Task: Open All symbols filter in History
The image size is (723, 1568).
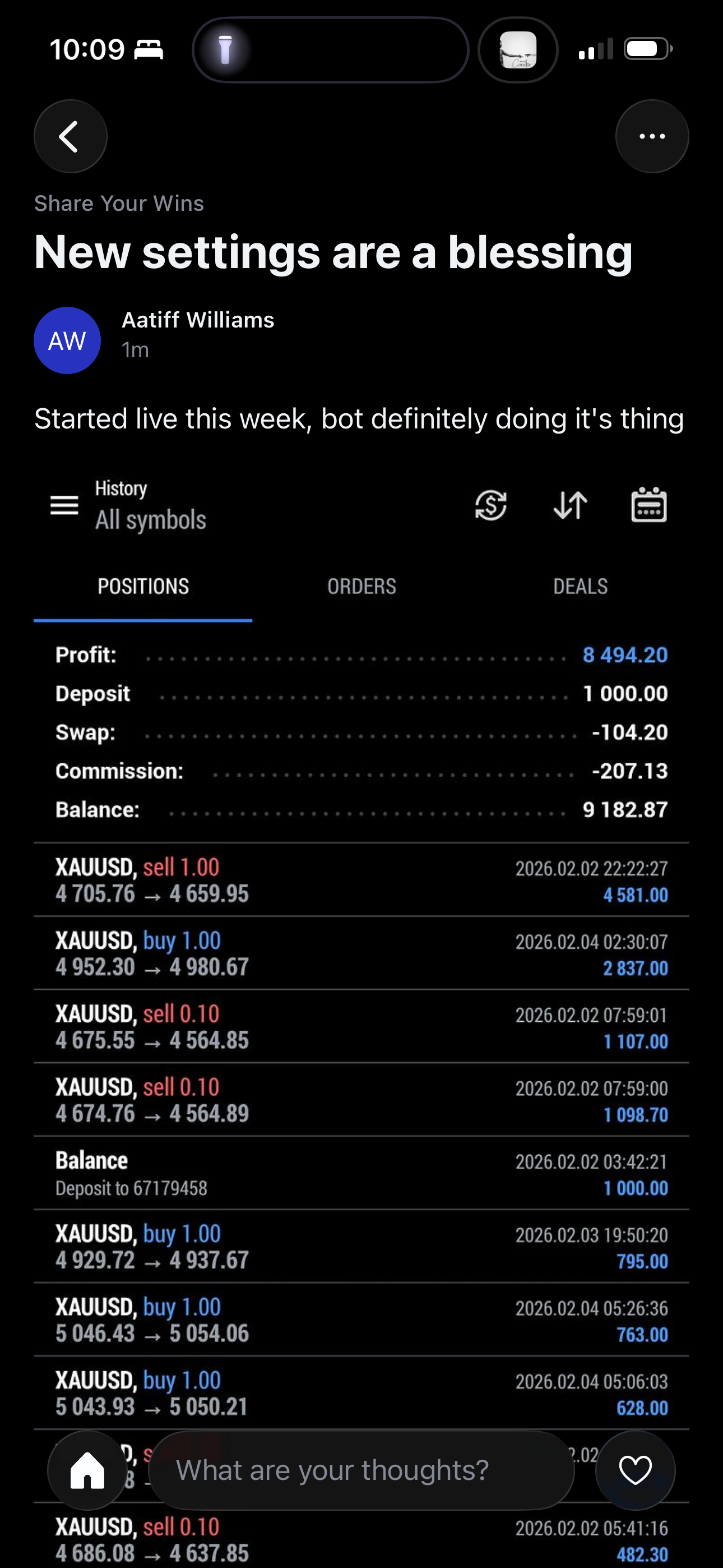Action: tap(150, 520)
